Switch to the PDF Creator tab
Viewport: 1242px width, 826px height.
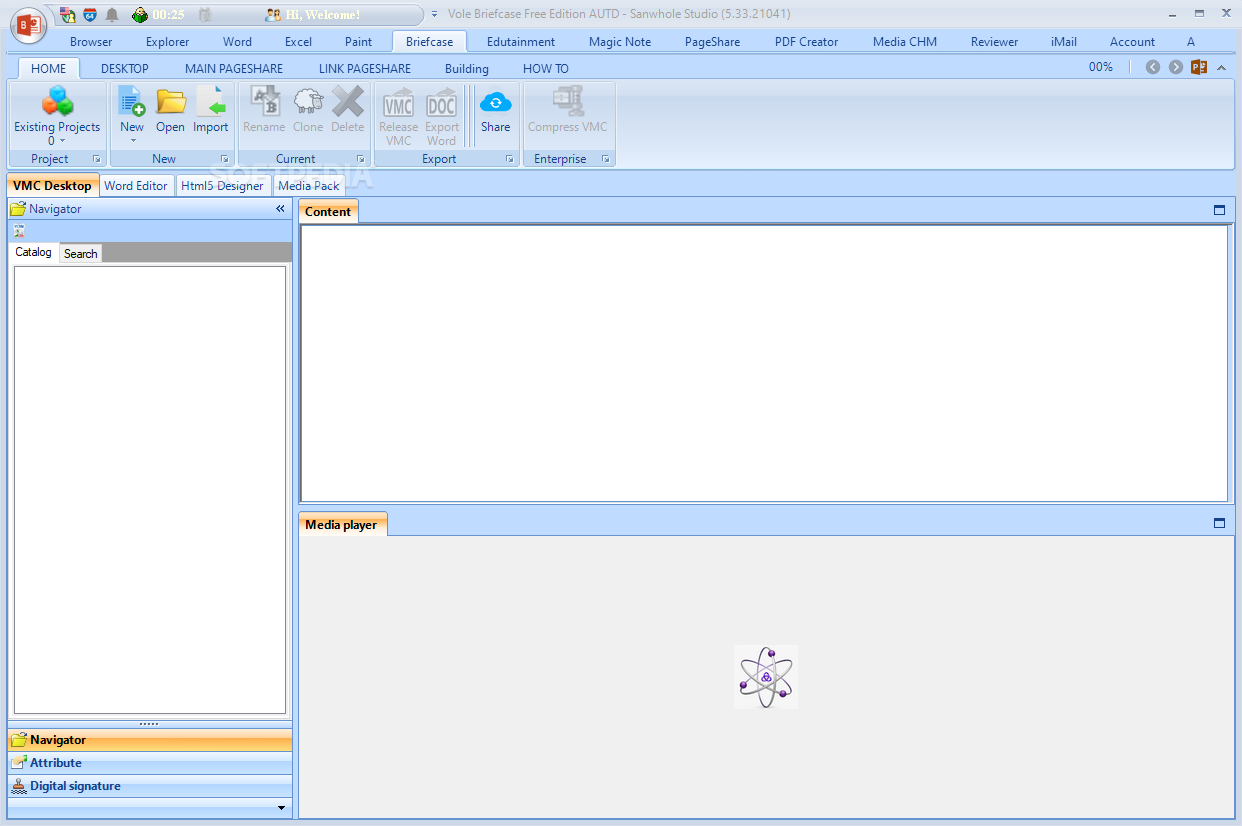pyautogui.click(x=806, y=42)
